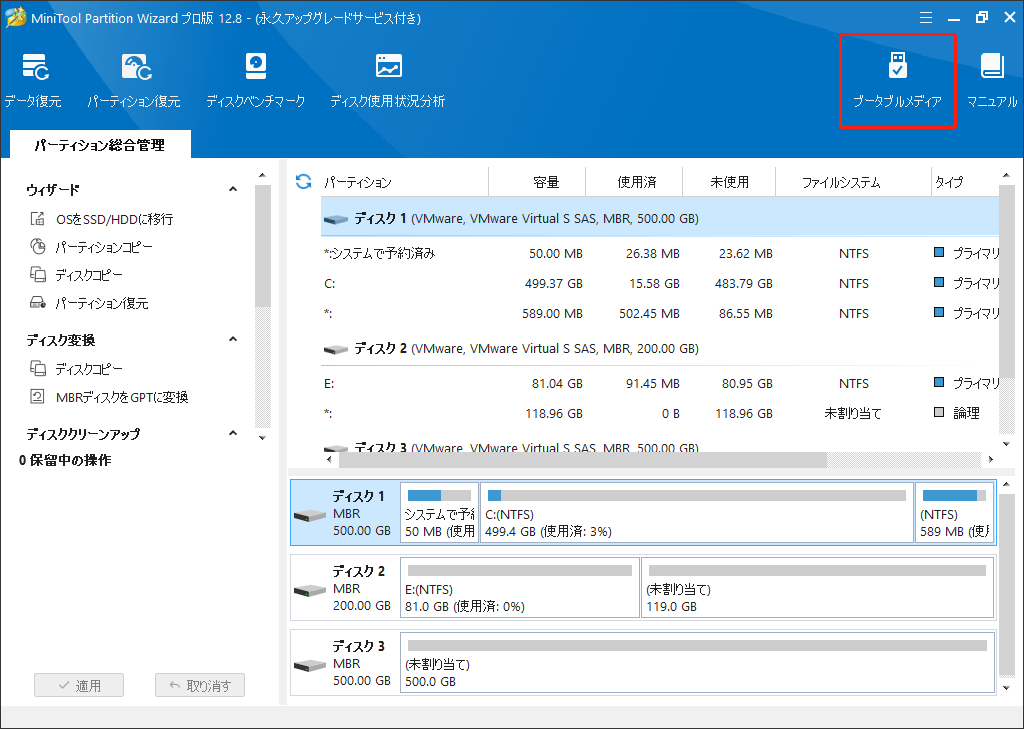Click the sidebar scroll up arrow
Screen dimensions: 1024x729
[263, 175]
